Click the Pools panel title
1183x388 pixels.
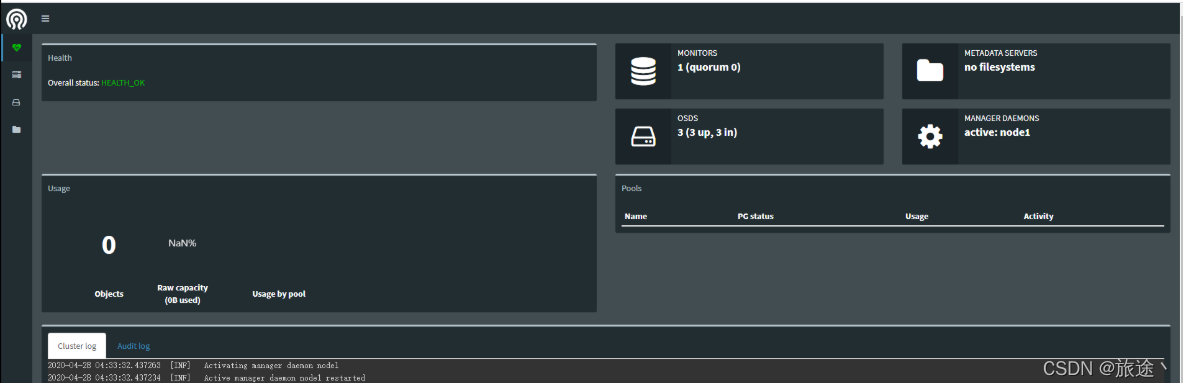tap(631, 188)
